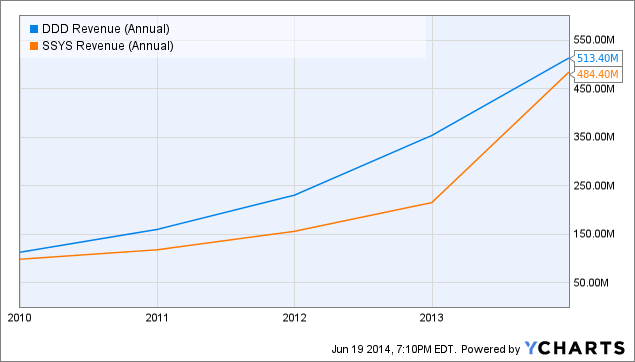
Task: Click the 50.00M y-axis label
Action: coord(591,283)
